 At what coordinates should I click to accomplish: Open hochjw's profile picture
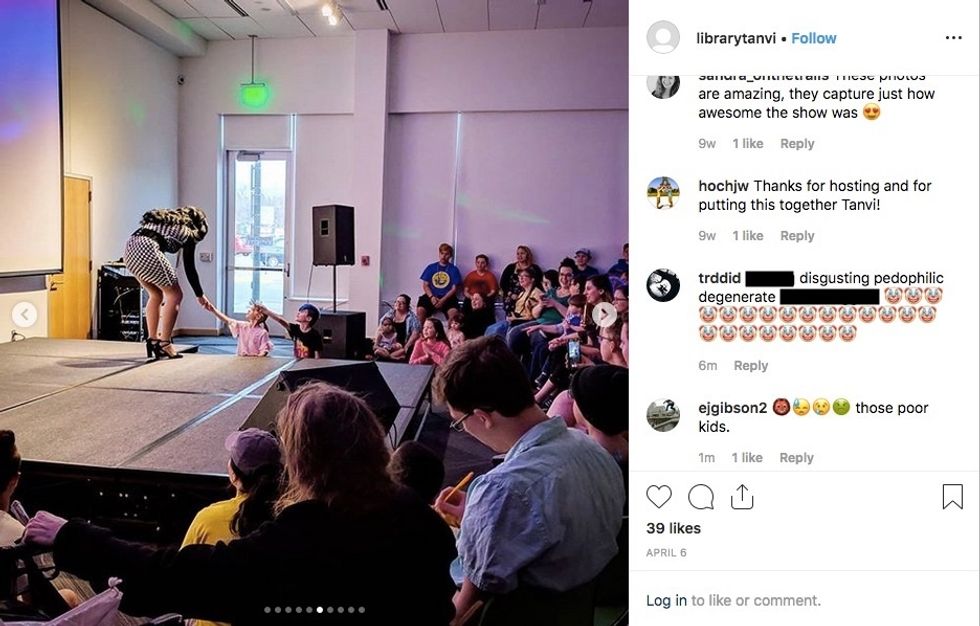pyautogui.click(x=663, y=192)
